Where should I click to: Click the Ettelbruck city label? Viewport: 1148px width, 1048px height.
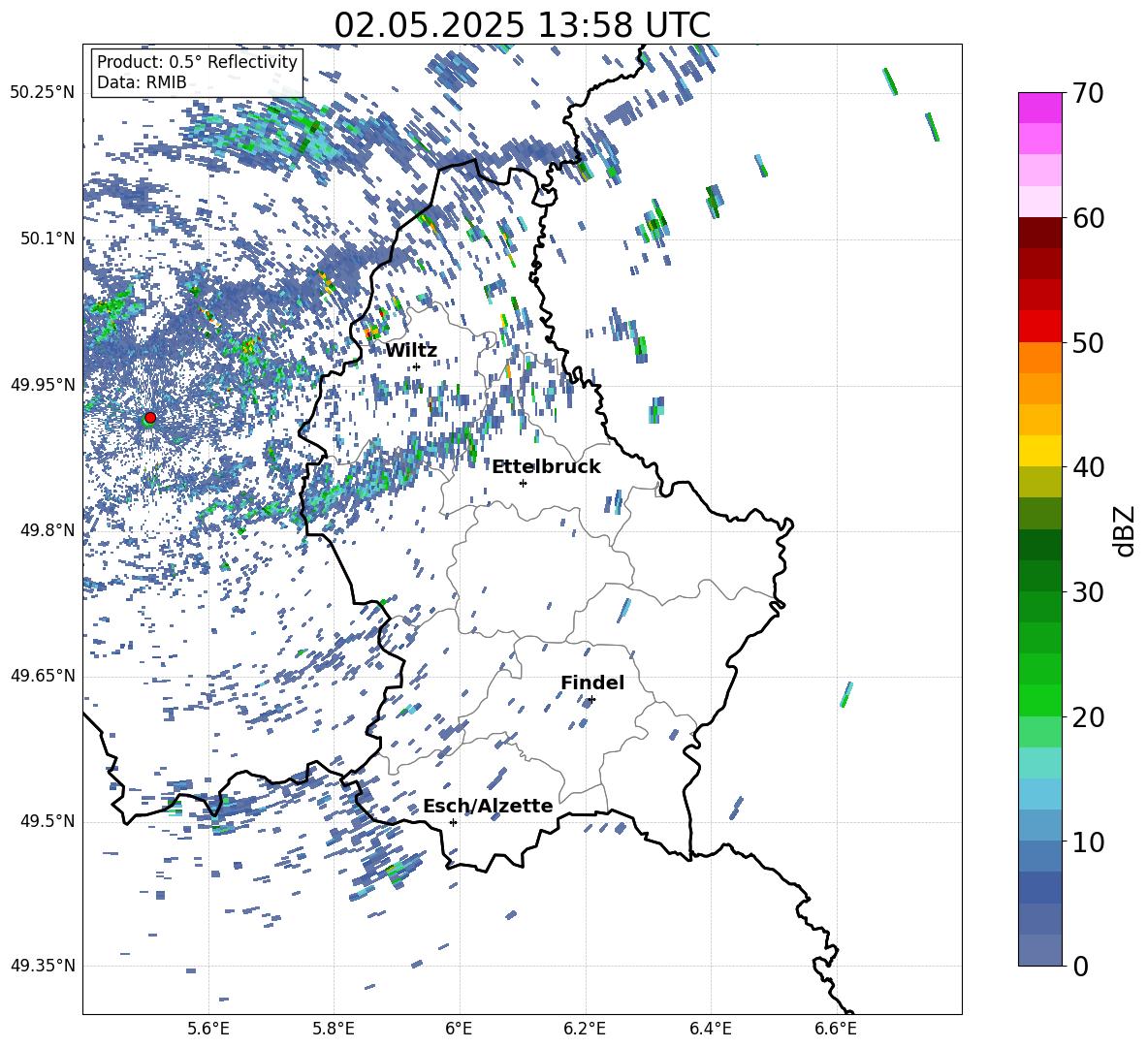[x=546, y=467]
